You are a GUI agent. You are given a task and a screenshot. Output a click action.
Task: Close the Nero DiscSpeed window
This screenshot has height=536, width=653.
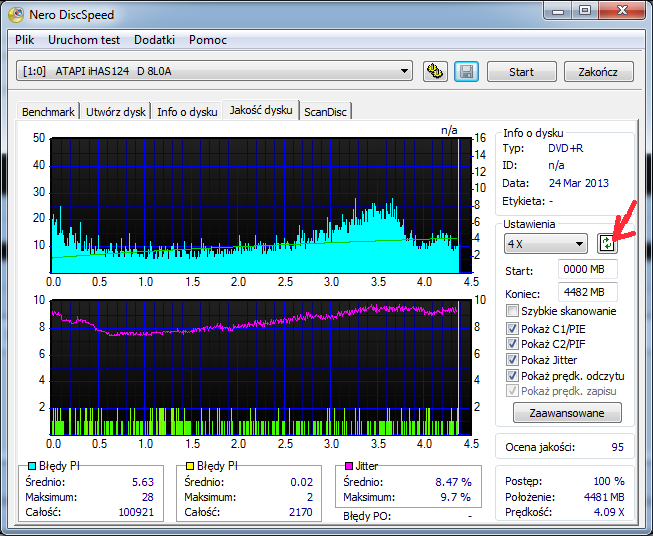coord(622,11)
